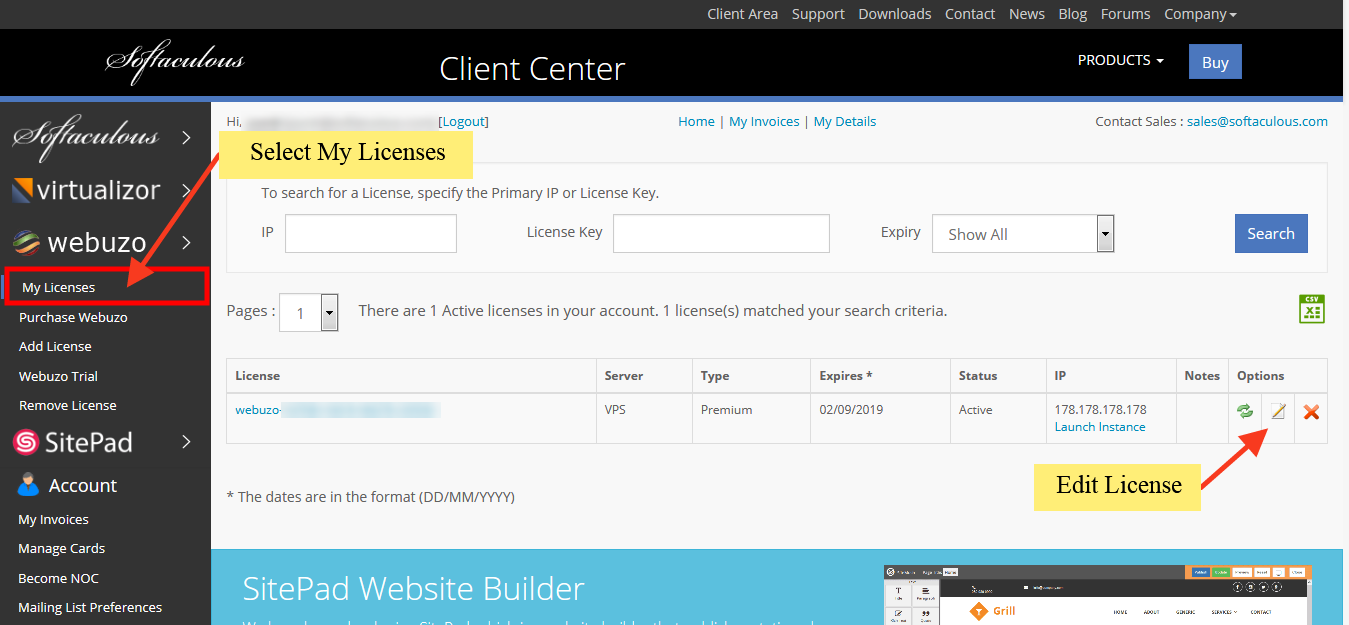Click the blue Search button
This screenshot has height=625, width=1349.
pos(1271,233)
